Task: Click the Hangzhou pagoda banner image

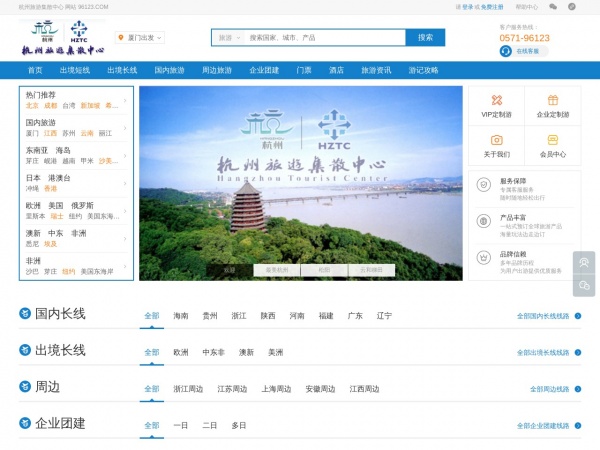Action: click(301, 183)
